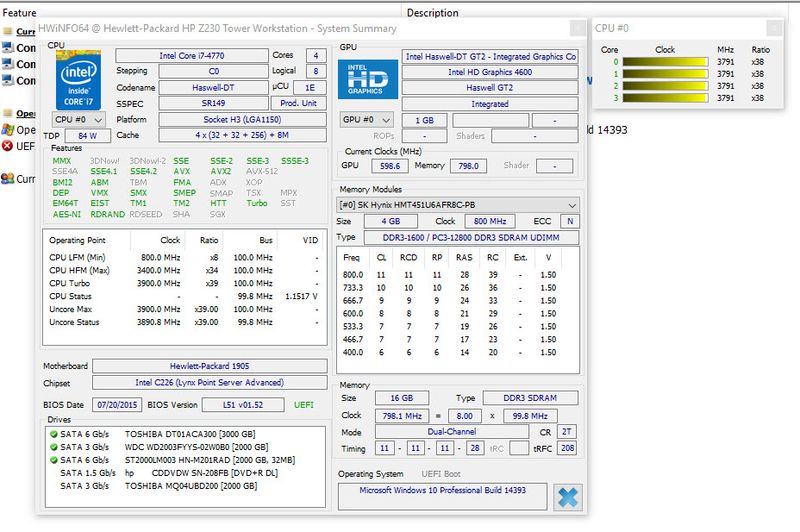
Task: Click the Intel C226 chipset field
Action: coord(210,383)
